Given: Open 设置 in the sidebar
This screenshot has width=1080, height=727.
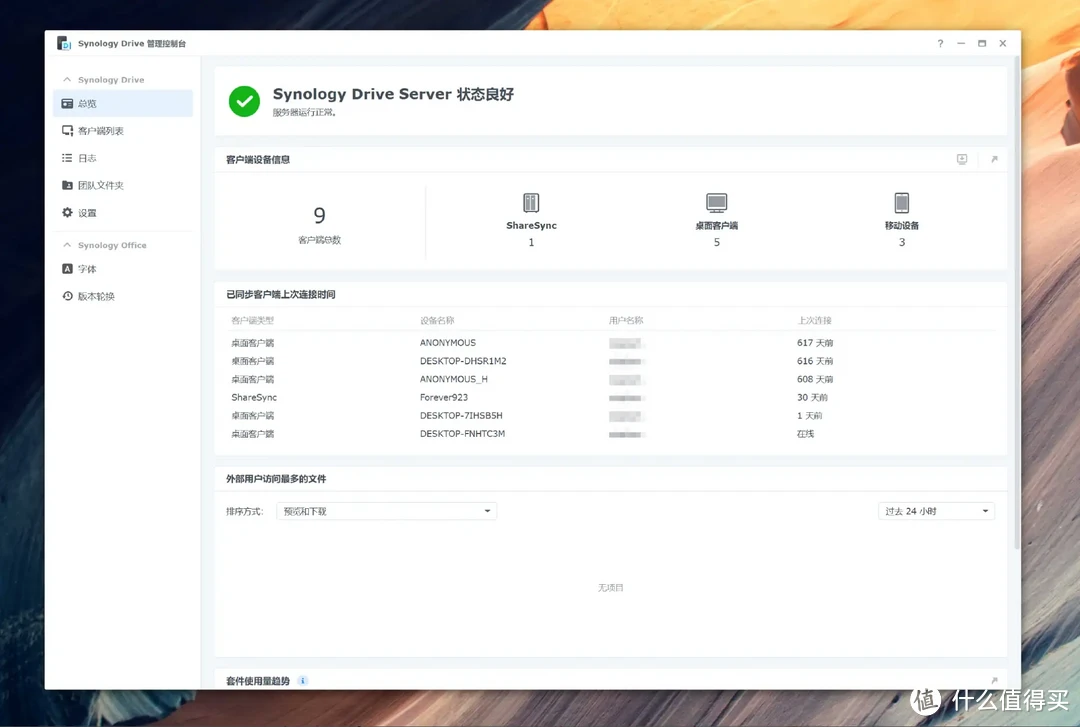Looking at the screenshot, I should (87, 213).
